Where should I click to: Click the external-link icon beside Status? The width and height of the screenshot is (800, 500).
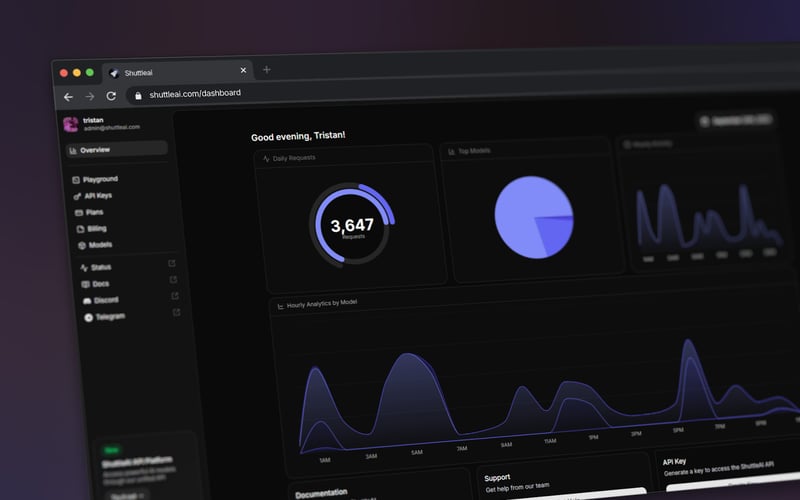click(171, 263)
